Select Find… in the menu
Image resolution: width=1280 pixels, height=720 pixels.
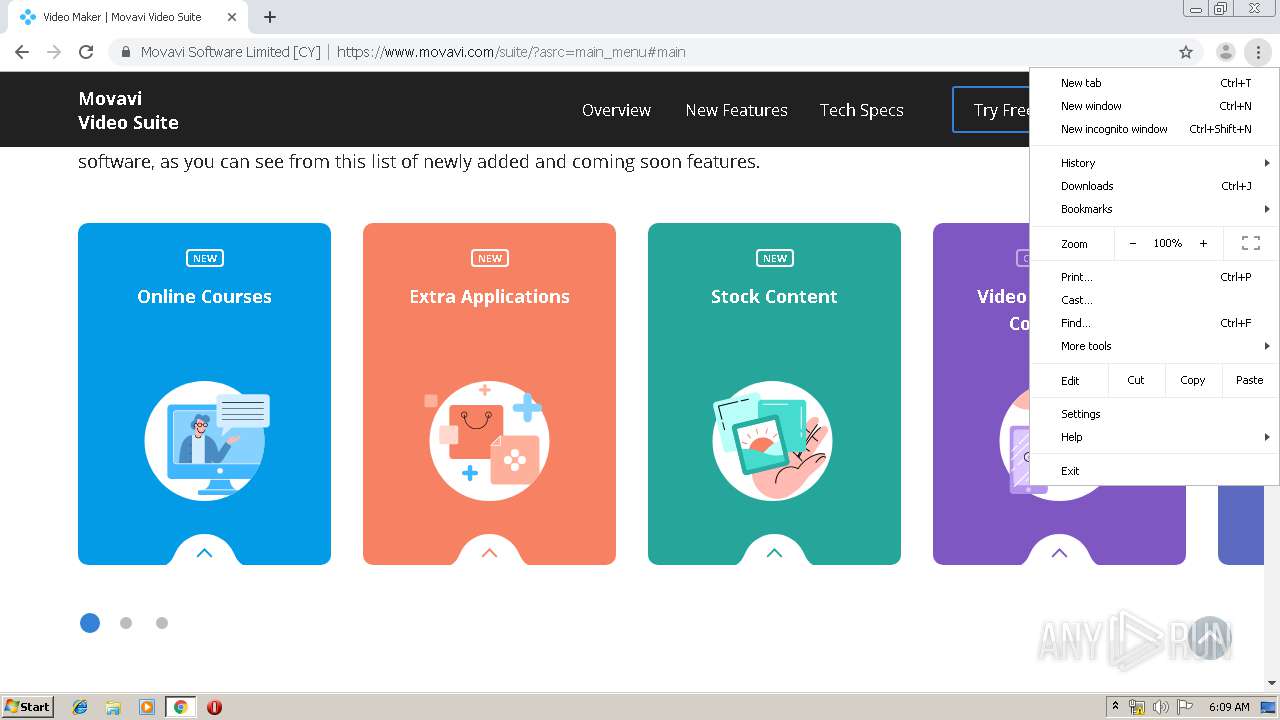pyautogui.click(x=1155, y=323)
